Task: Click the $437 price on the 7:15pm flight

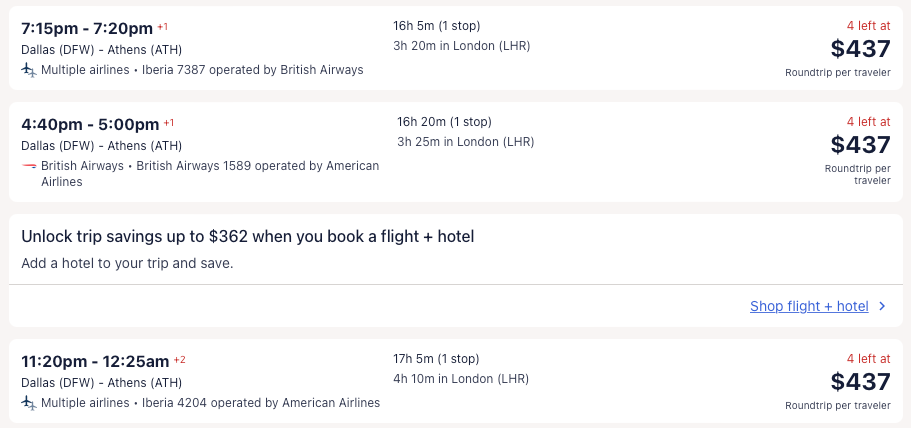Action: click(860, 48)
